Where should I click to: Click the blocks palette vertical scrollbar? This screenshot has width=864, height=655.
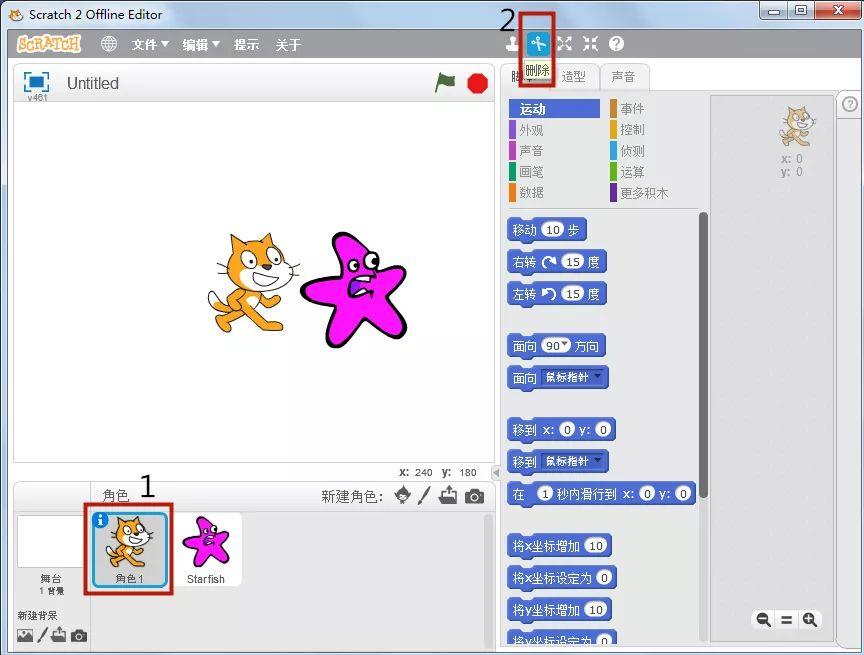(x=703, y=353)
